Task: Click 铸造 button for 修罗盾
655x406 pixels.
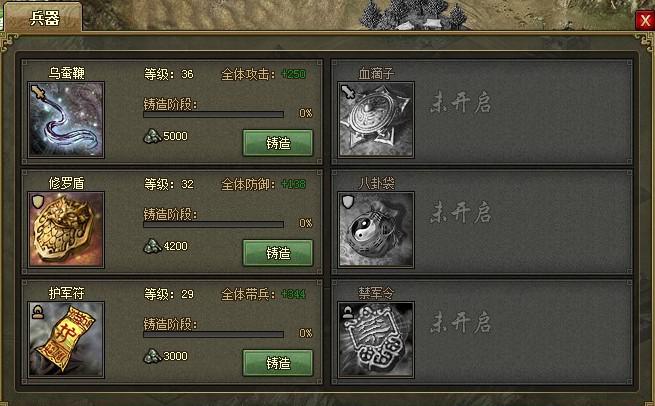Action: [278, 253]
